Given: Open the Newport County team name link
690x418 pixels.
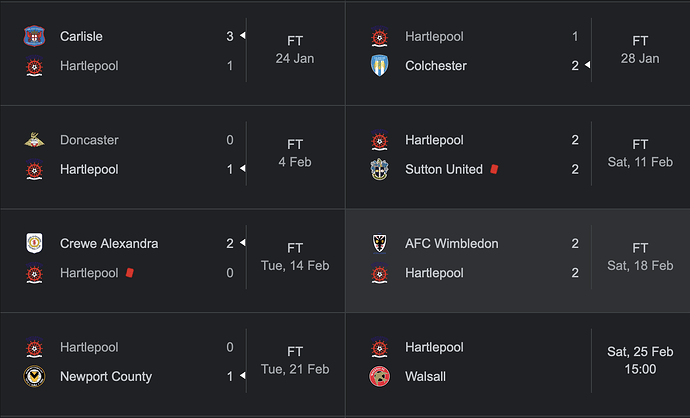Looking at the screenshot, I should [x=106, y=377].
